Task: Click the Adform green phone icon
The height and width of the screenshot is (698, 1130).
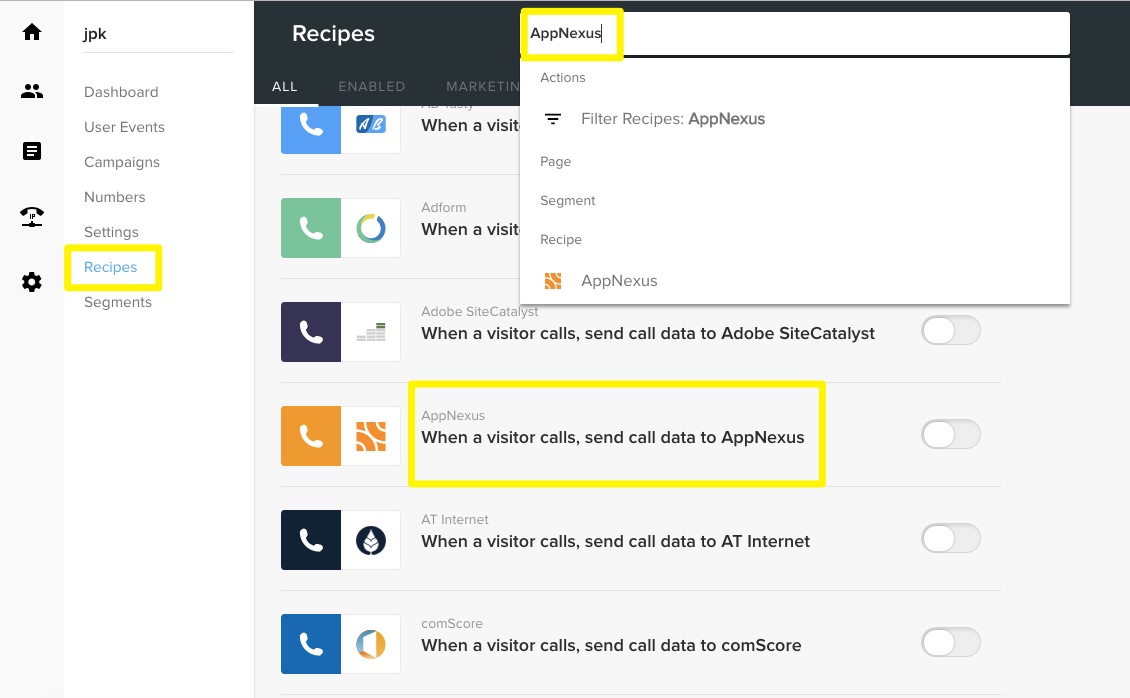Action: [311, 228]
